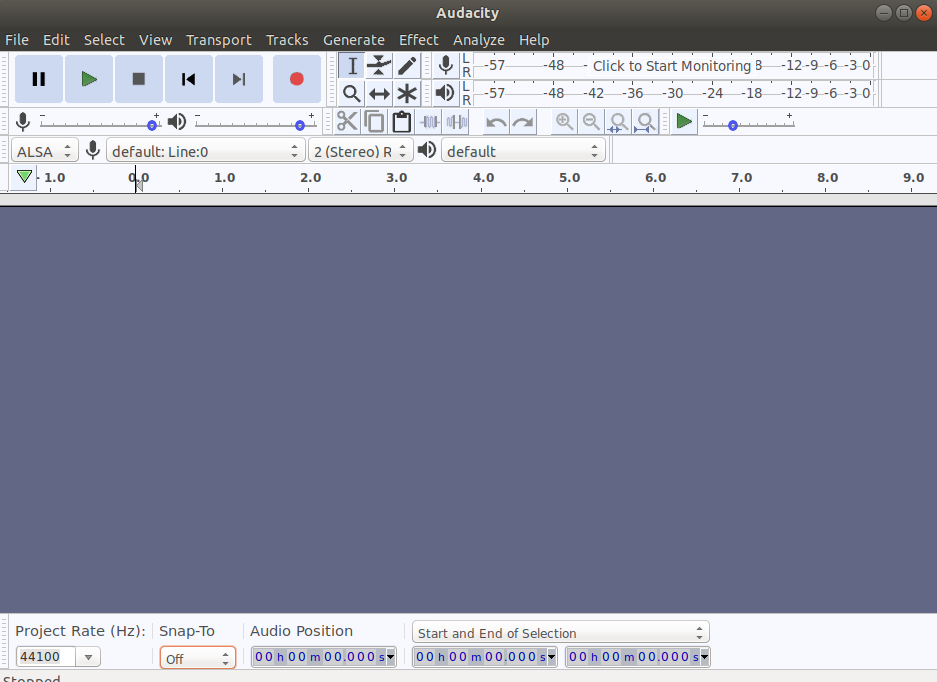Select the Multi-Tool asterisk icon
This screenshot has height=682, width=937.
406,93
